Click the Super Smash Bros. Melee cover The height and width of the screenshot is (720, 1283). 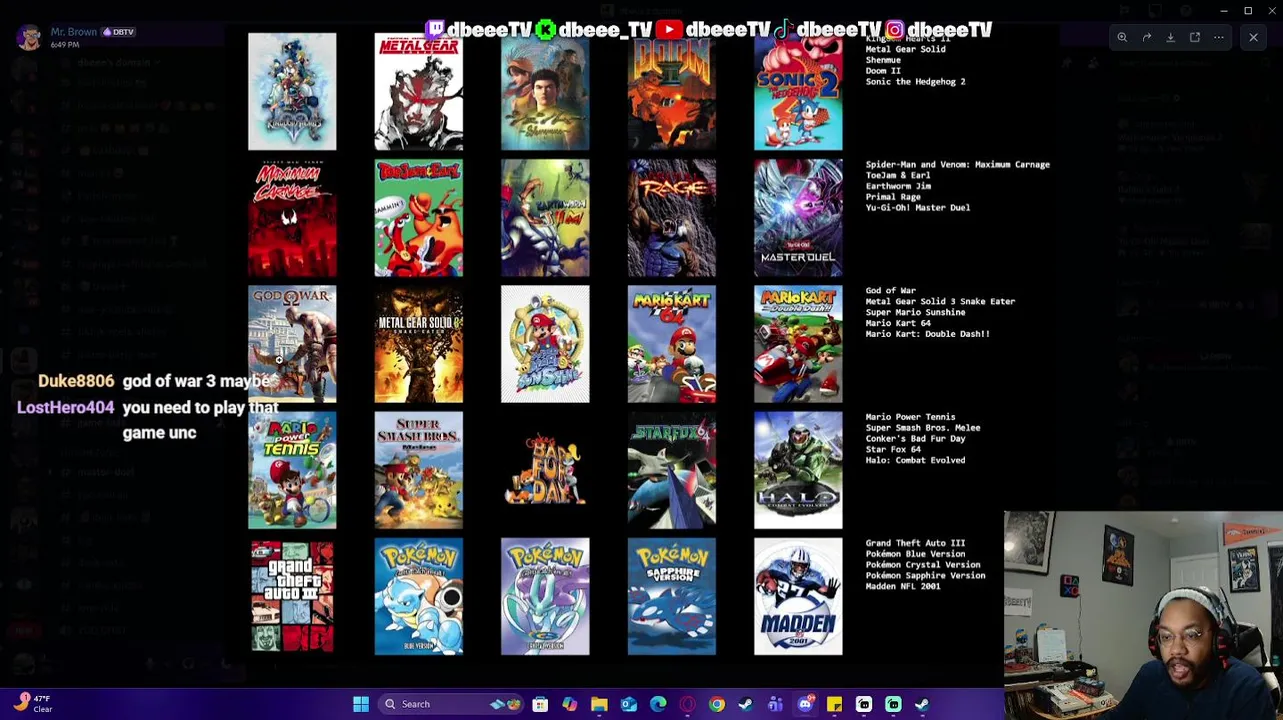419,470
